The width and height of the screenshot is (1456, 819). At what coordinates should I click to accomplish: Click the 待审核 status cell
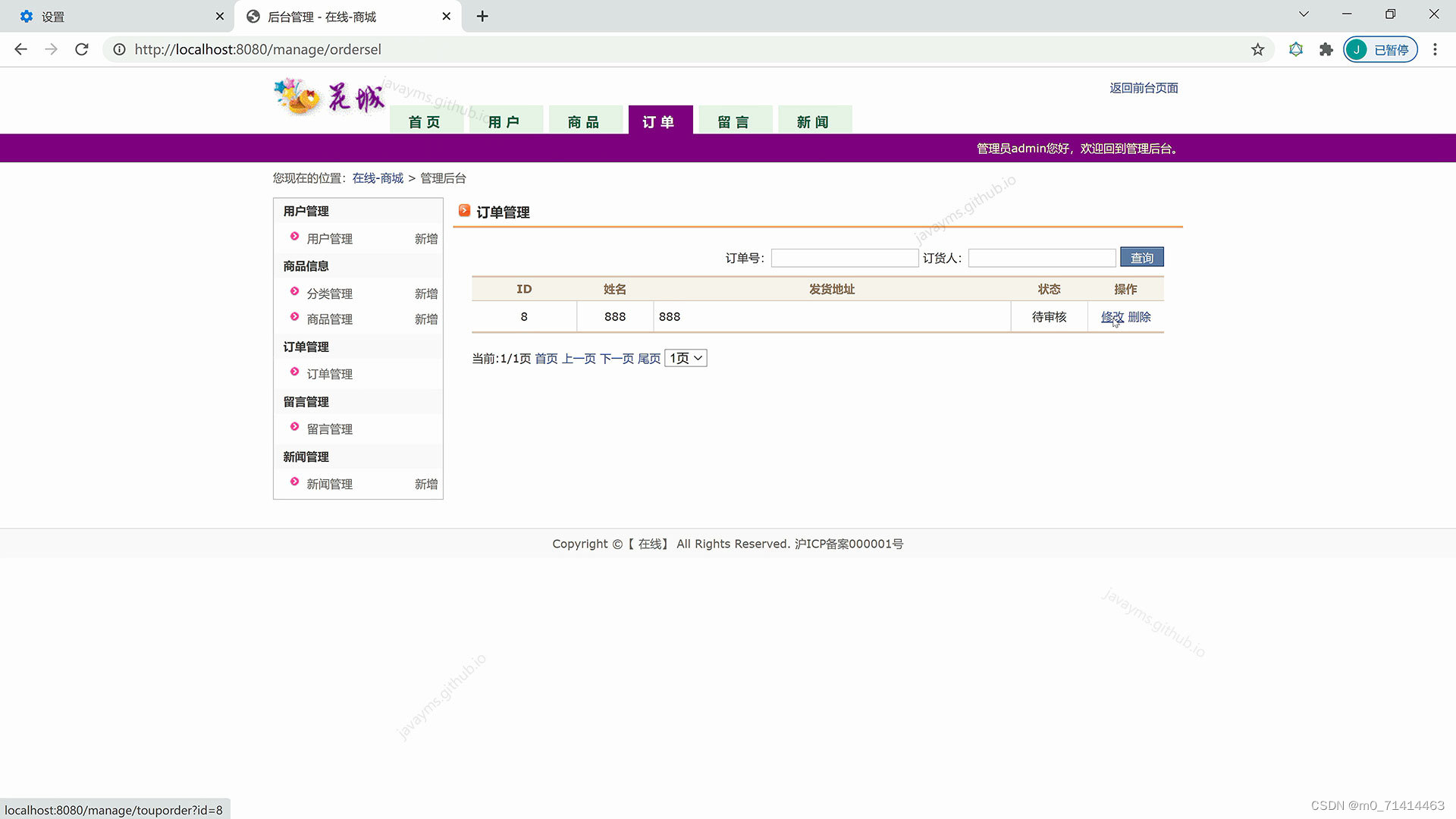1049,317
